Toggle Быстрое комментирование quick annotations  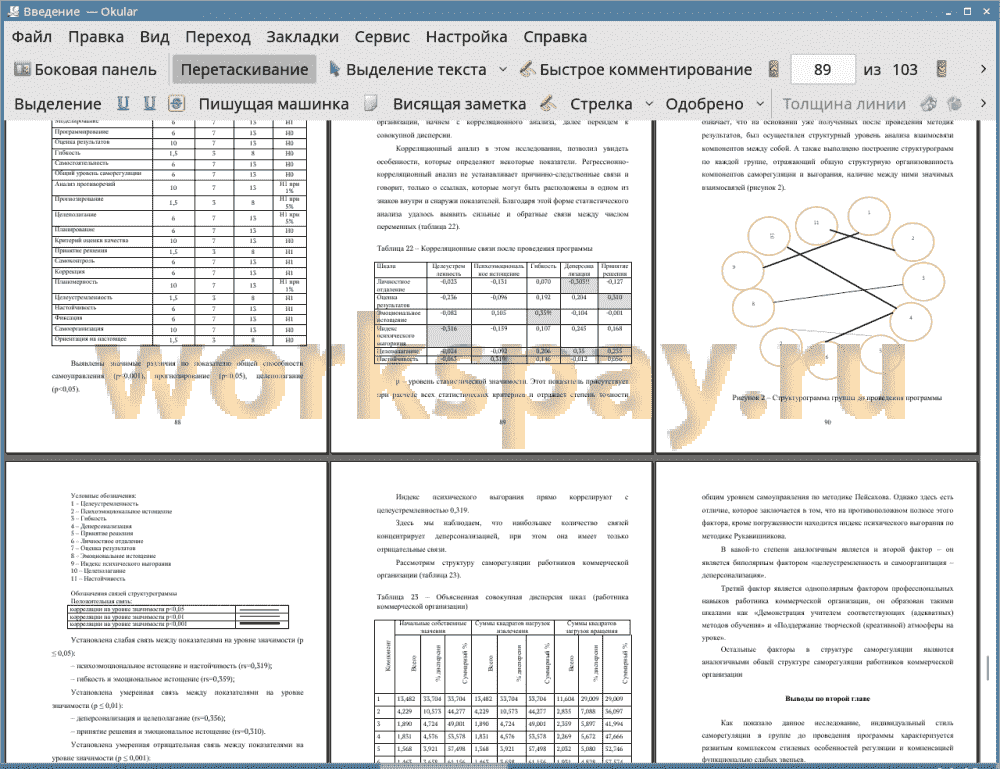[636, 70]
